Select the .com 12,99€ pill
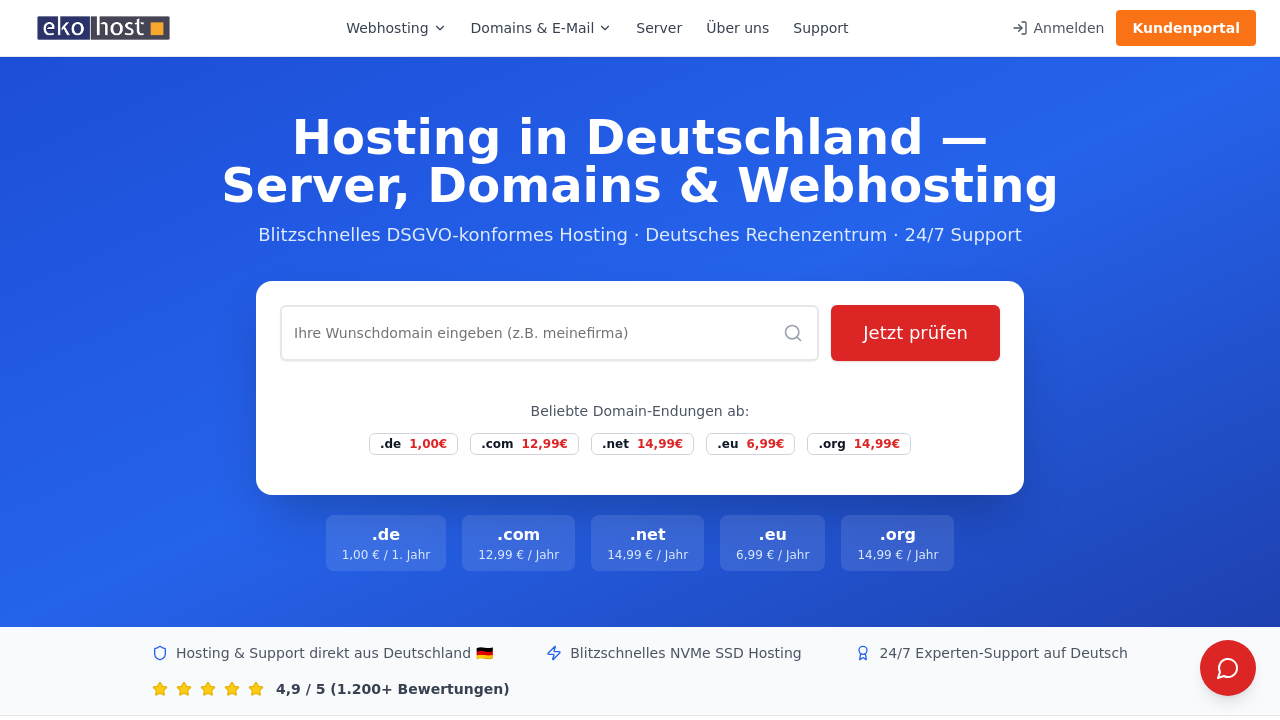Viewport: 1280px width, 720px height. [524, 444]
